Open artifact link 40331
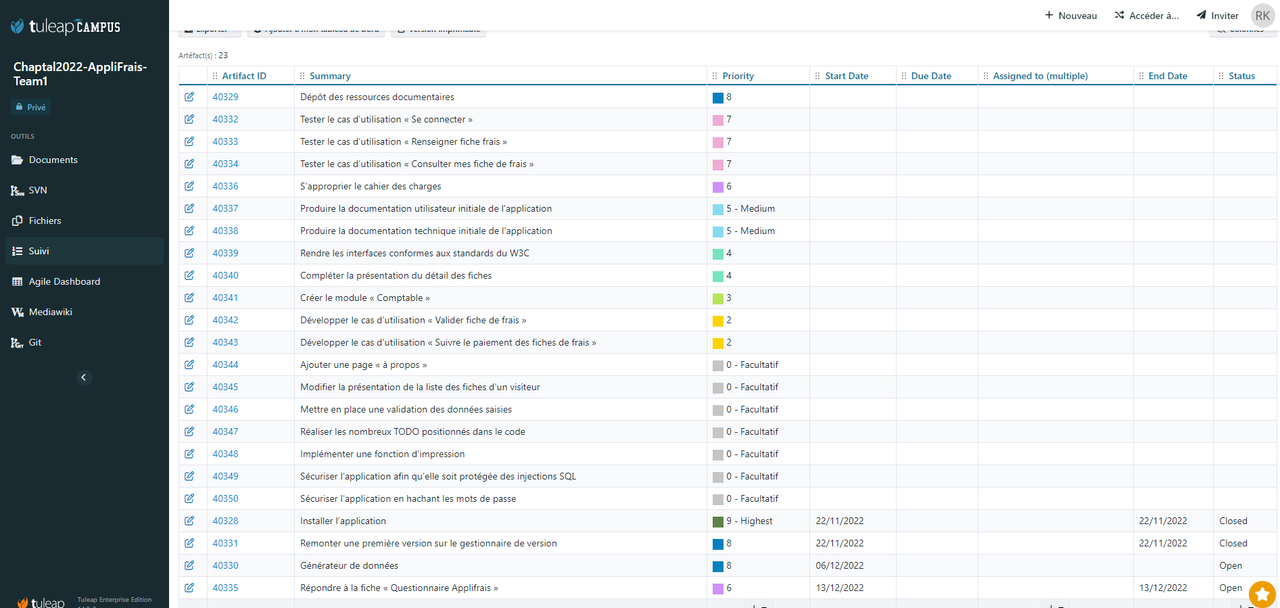Viewport: 1280px width, 608px height. pos(225,543)
